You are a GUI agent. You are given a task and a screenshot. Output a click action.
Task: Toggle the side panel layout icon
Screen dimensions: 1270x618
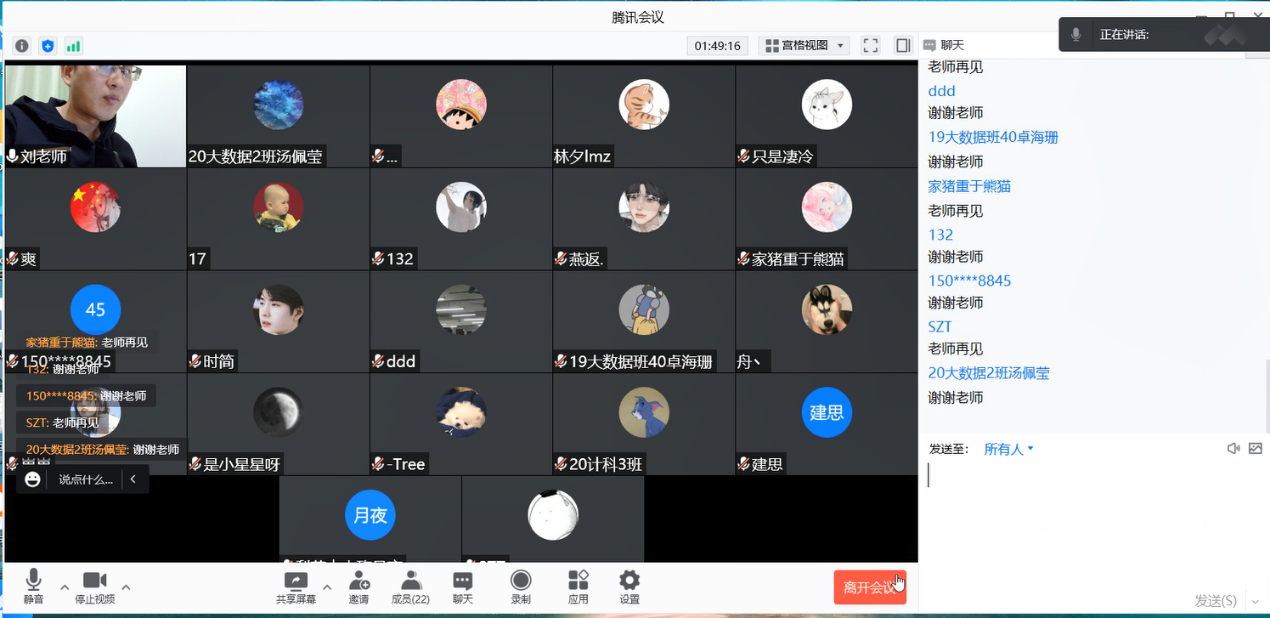tap(903, 46)
